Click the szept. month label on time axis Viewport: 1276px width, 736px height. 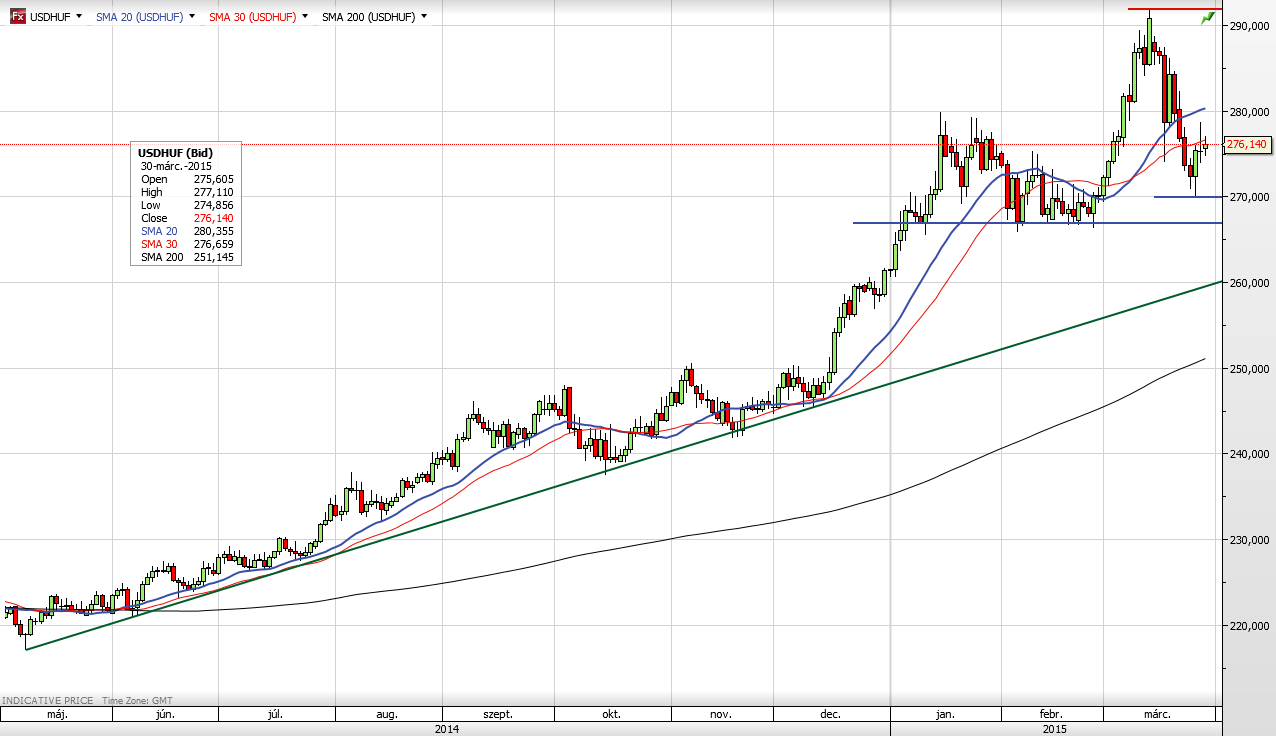(498, 715)
